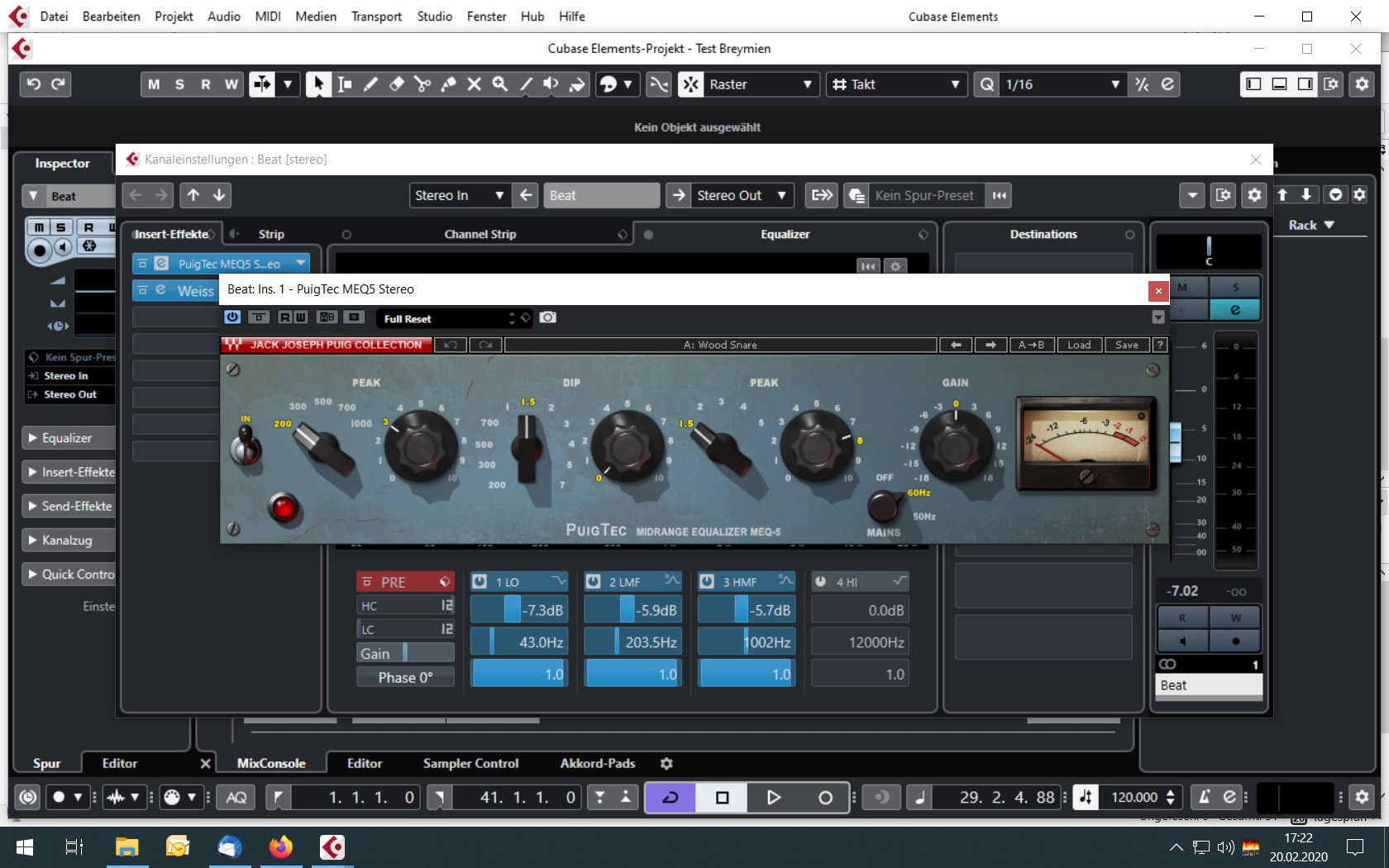Screen dimensions: 1389x868
Task: Select the Eraser tool
Action: point(397,84)
